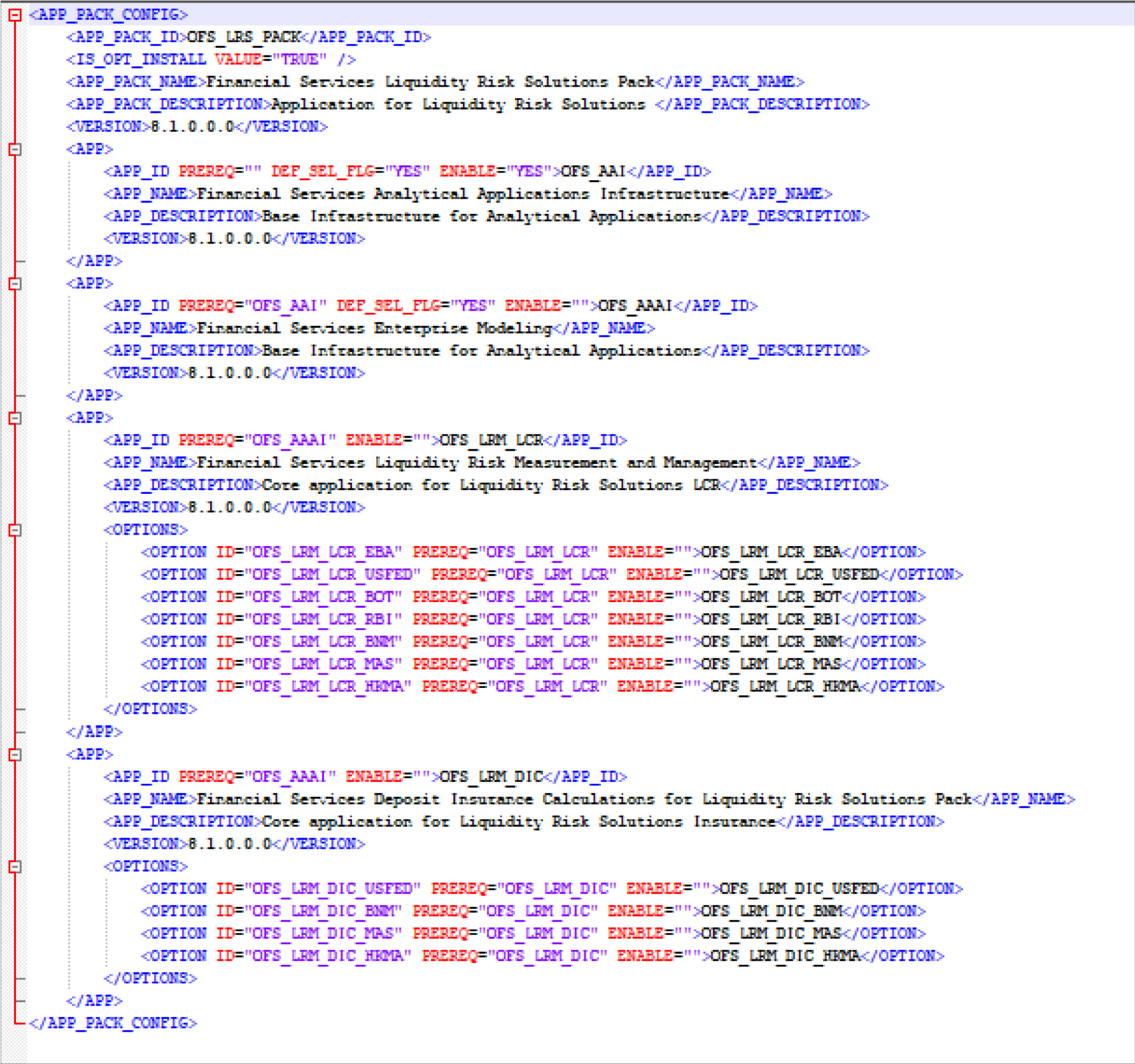1135x1064 pixels.
Task: Click the OPTION line for OFS_LRM_LCR_RBI
Action: point(533,619)
